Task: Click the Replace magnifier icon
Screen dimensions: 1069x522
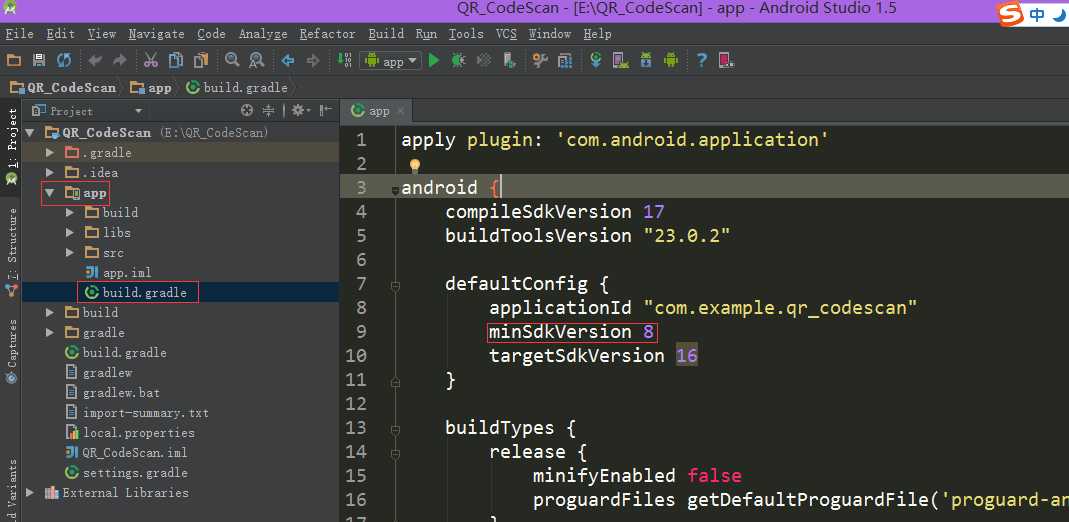Action: (257, 61)
